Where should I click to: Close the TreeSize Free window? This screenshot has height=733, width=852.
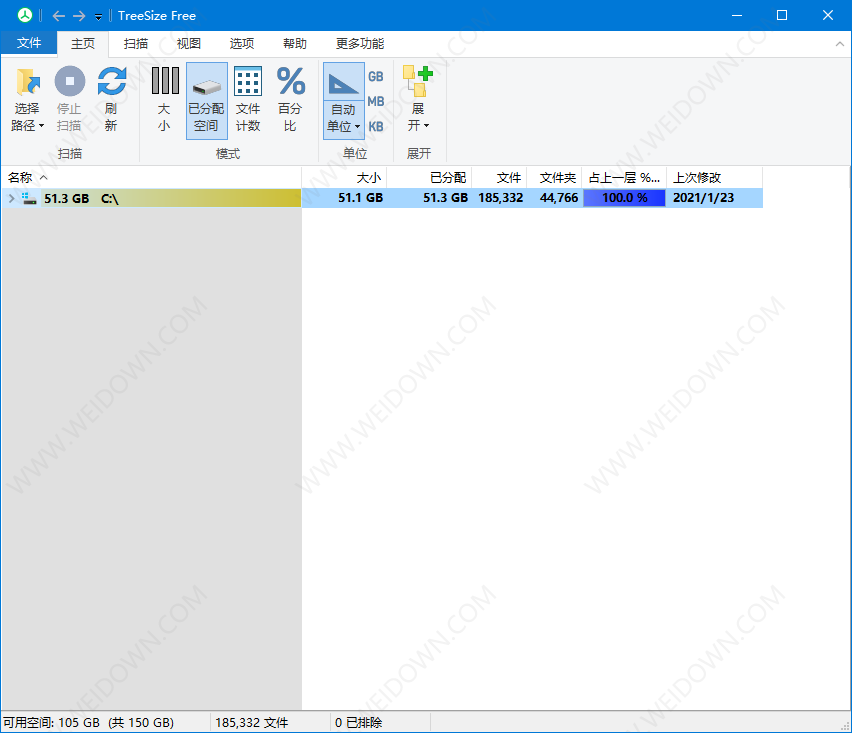click(x=828, y=15)
